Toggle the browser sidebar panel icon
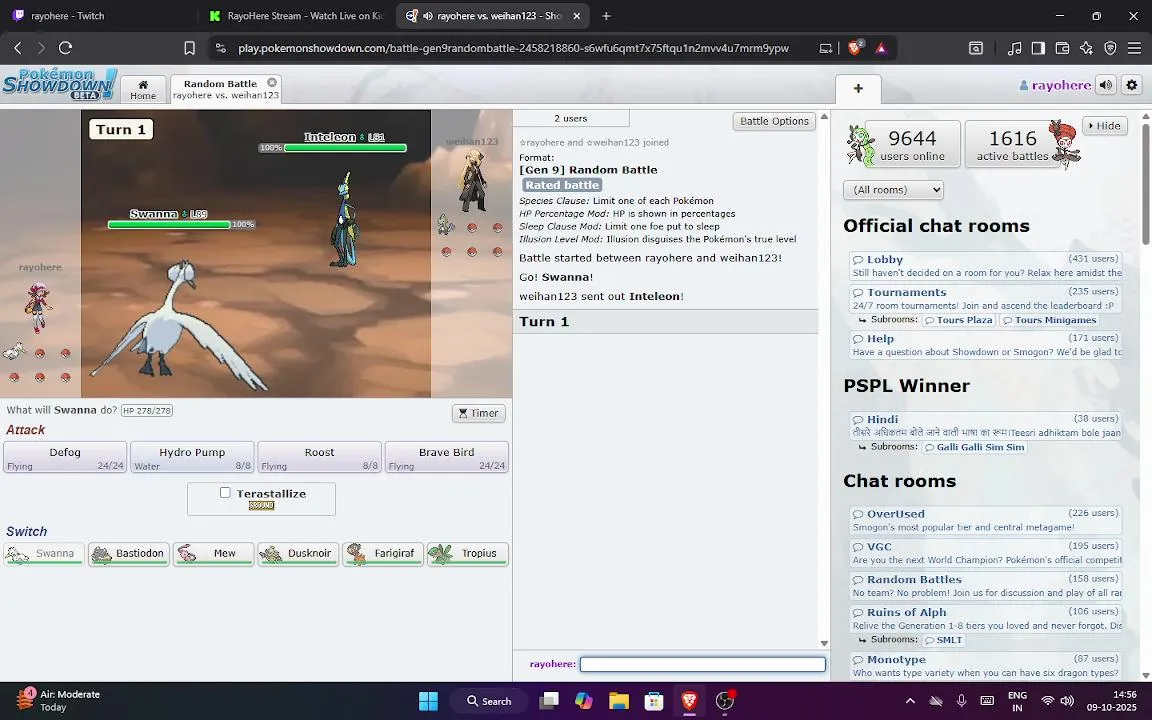 (x=1038, y=48)
